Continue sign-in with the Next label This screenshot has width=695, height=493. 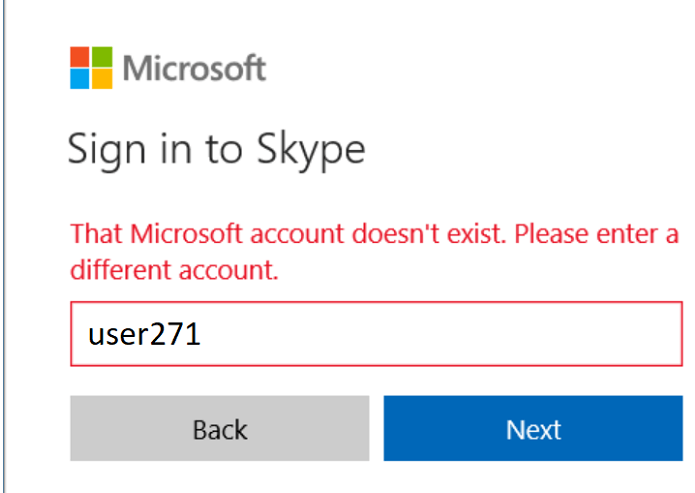533,429
